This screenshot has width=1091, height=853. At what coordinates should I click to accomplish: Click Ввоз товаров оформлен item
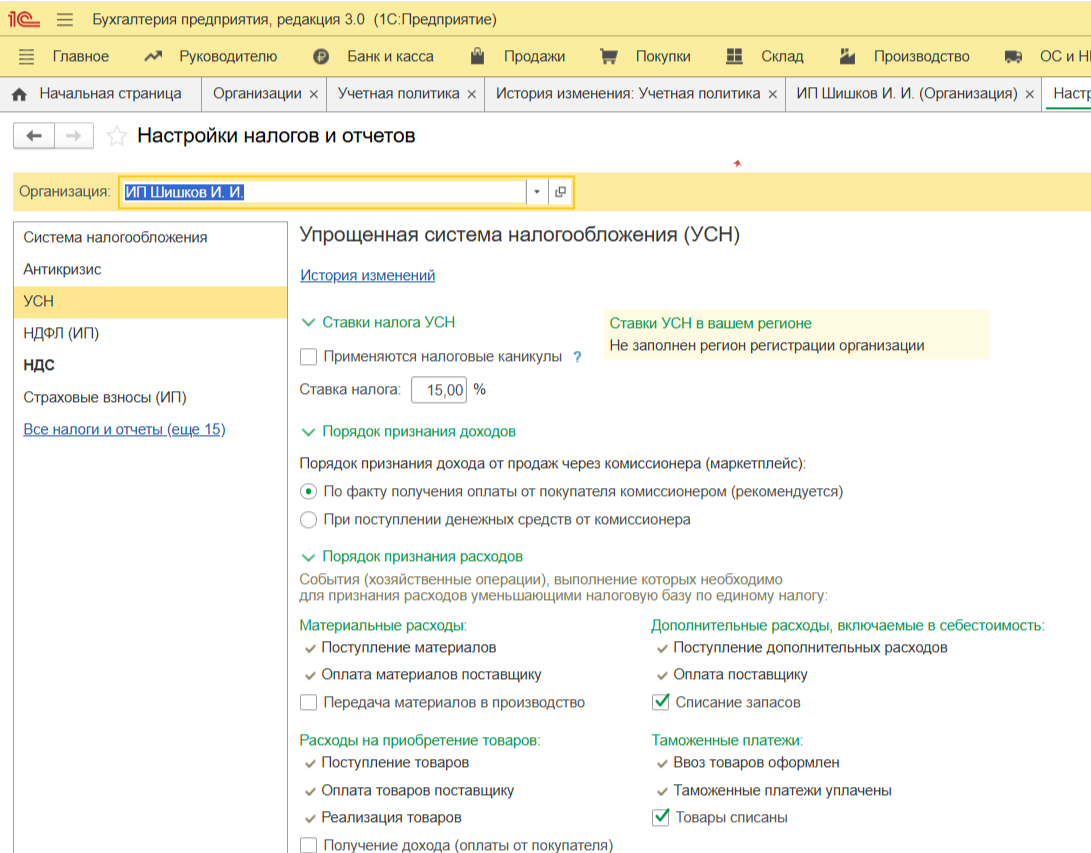756,763
